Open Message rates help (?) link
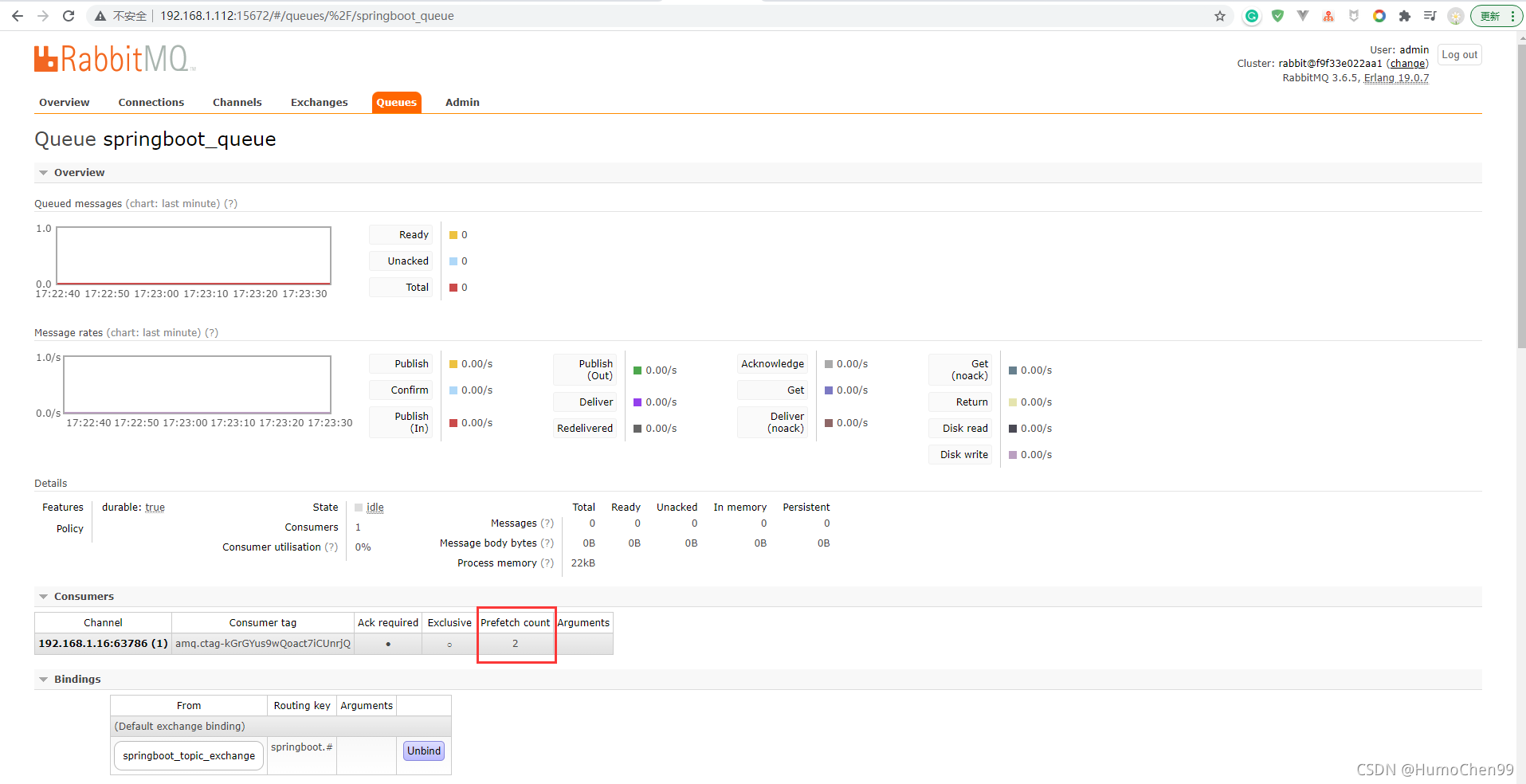The image size is (1526, 784). coord(211,333)
